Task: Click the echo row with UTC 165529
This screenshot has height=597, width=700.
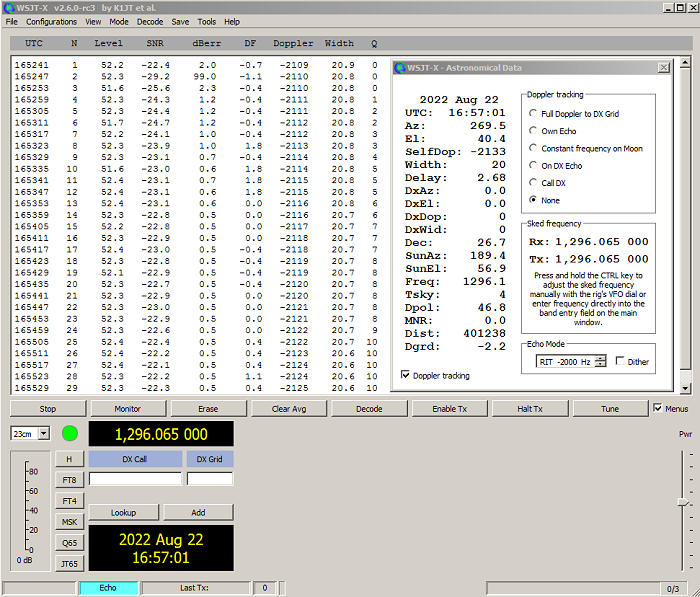Action: coord(196,388)
